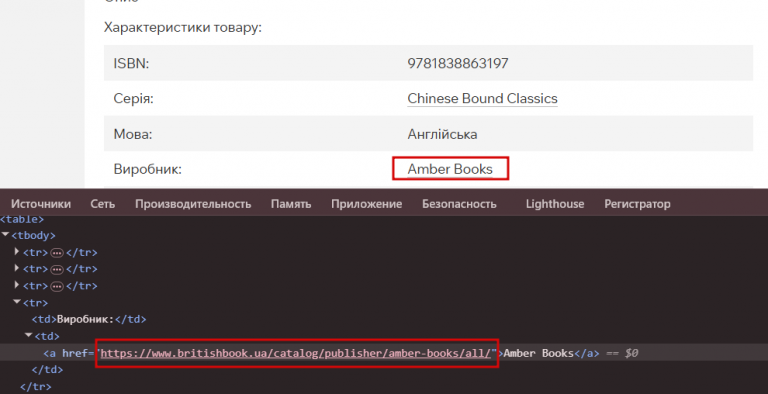Open the Chinese Bound Classics series link
Screen dimensions: 768x394
482,98
